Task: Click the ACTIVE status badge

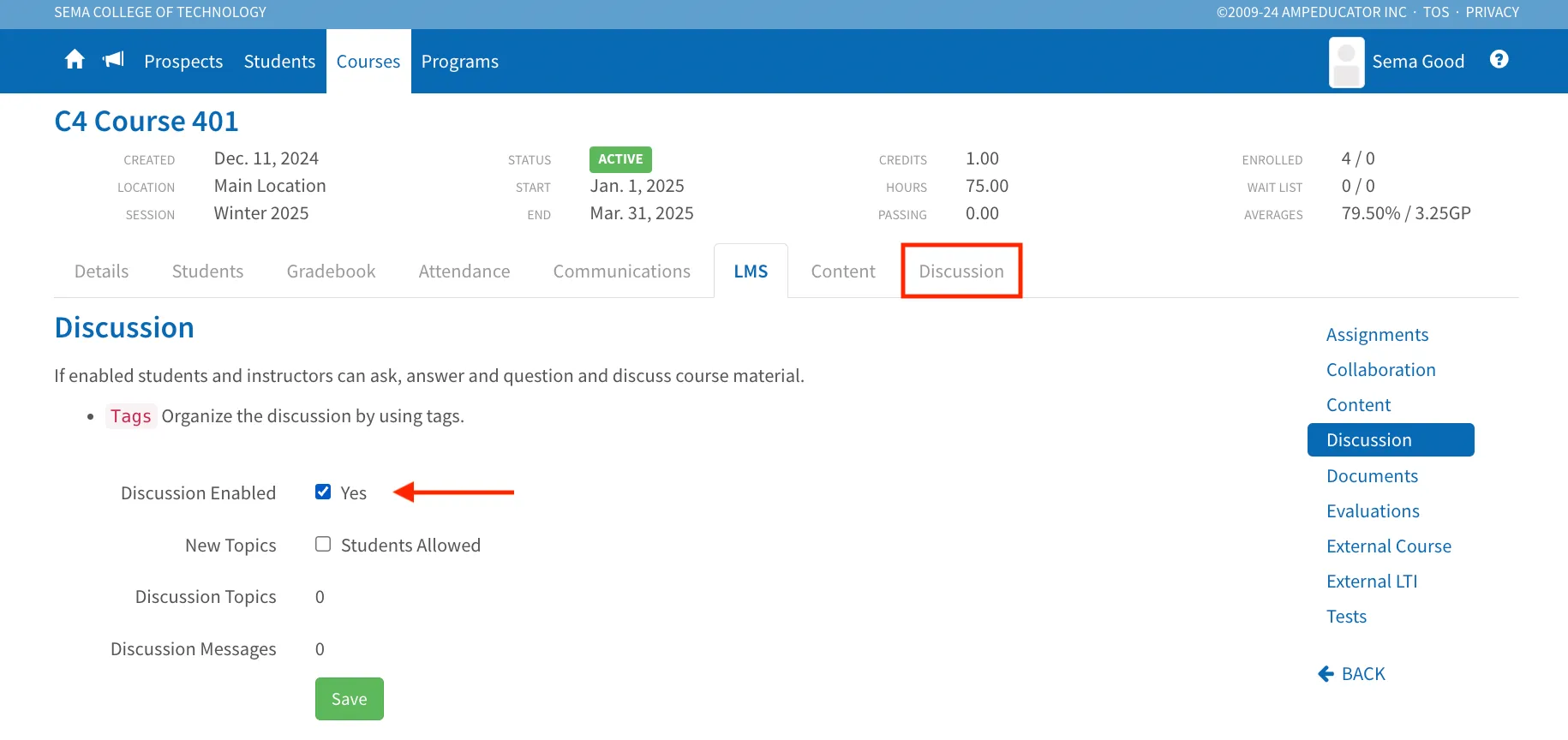Action: (620, 159)
